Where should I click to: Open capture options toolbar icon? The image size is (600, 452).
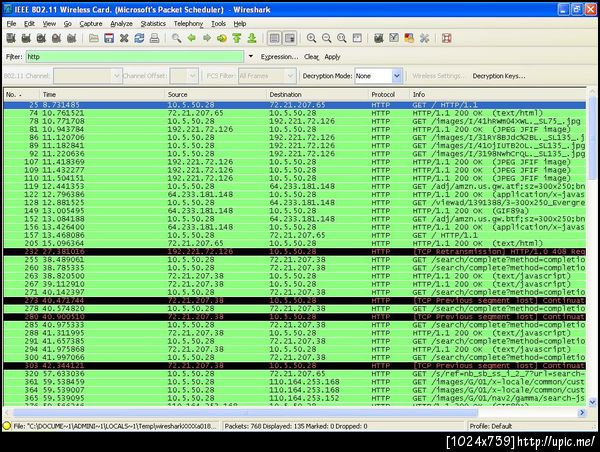pyautogui.click(x=26, y=38)
